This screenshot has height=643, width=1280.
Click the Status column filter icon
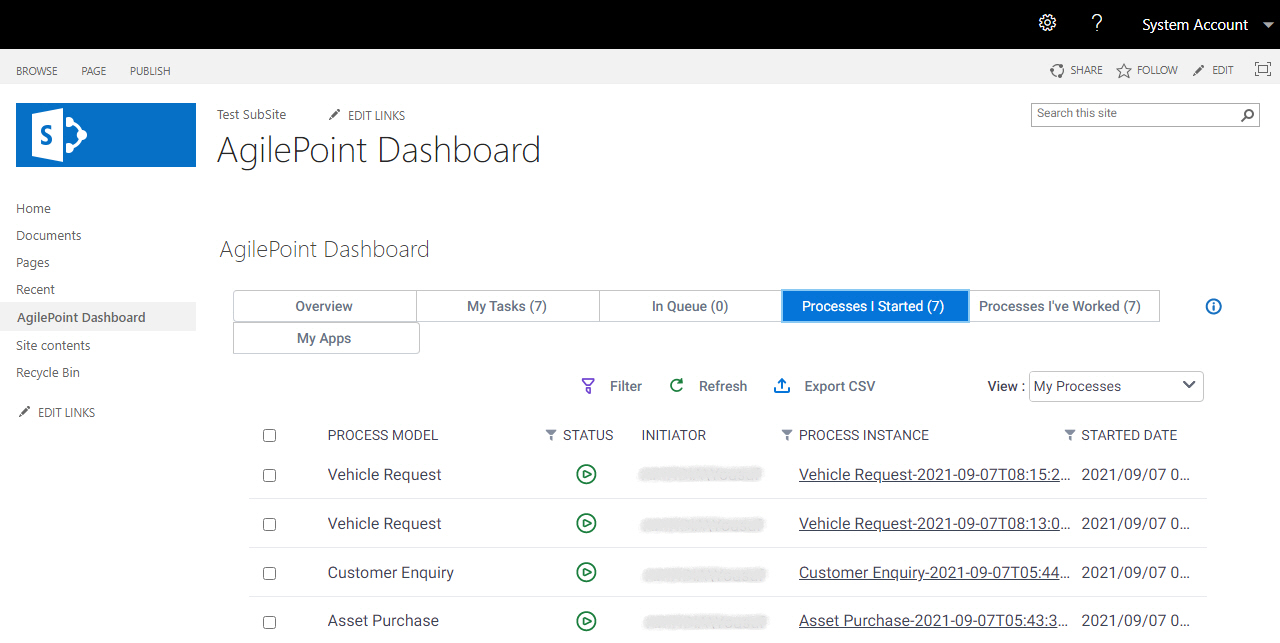coord(551,435)
